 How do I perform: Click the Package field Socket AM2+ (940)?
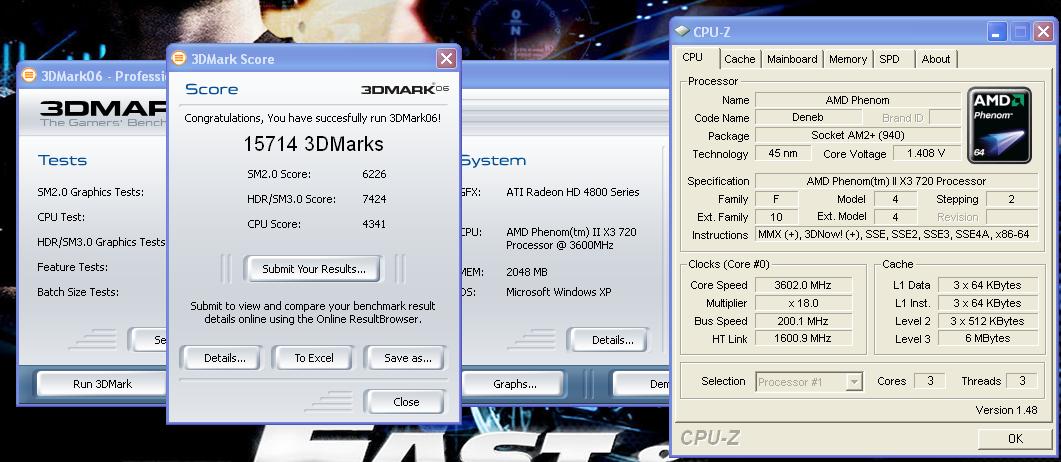coord(857,135)
